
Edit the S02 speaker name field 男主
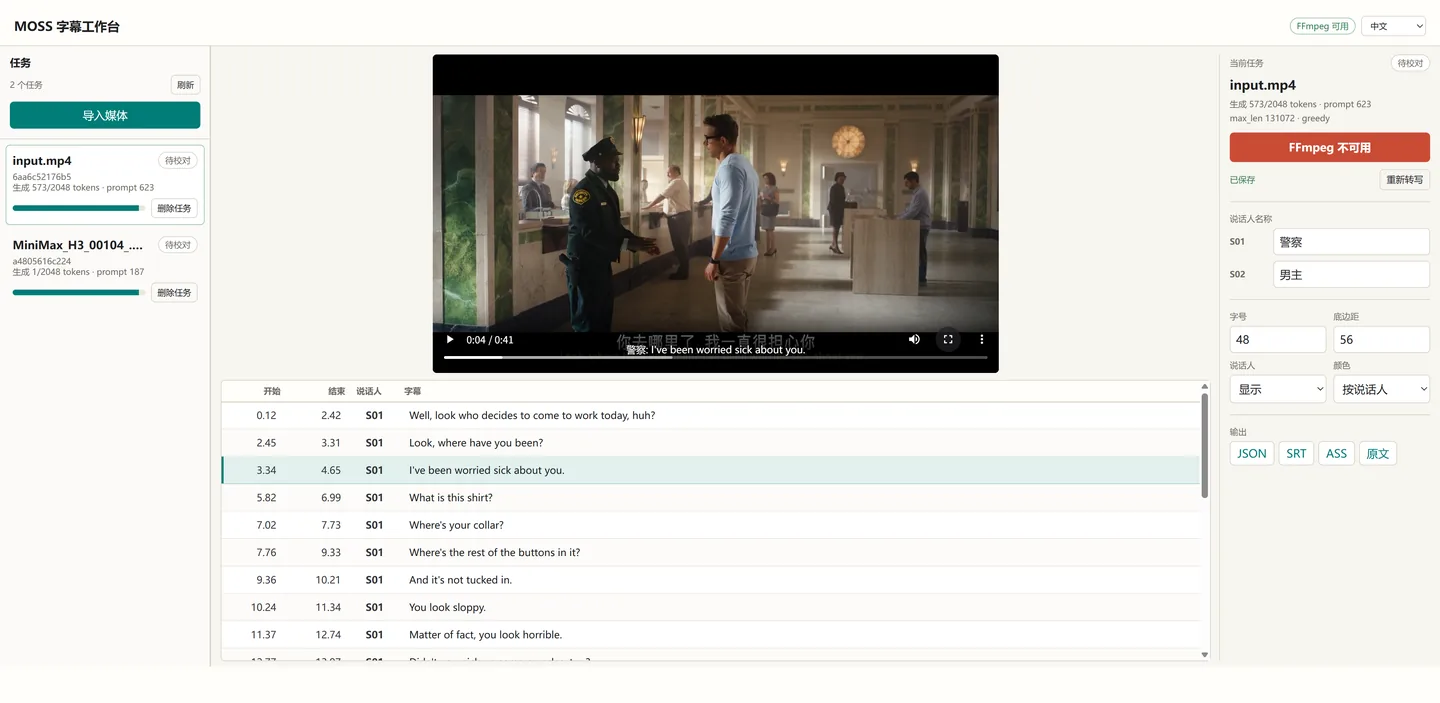pos(1352,274)
